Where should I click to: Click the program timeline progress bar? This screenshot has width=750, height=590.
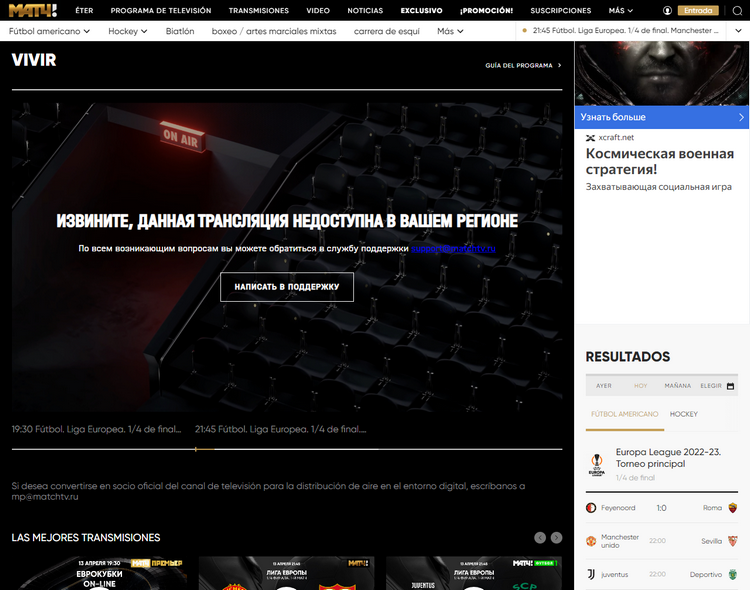[287, 449]
